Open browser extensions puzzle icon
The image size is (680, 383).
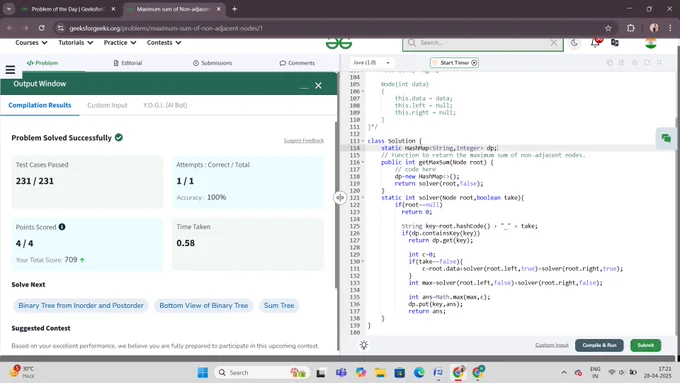[631, 28]
